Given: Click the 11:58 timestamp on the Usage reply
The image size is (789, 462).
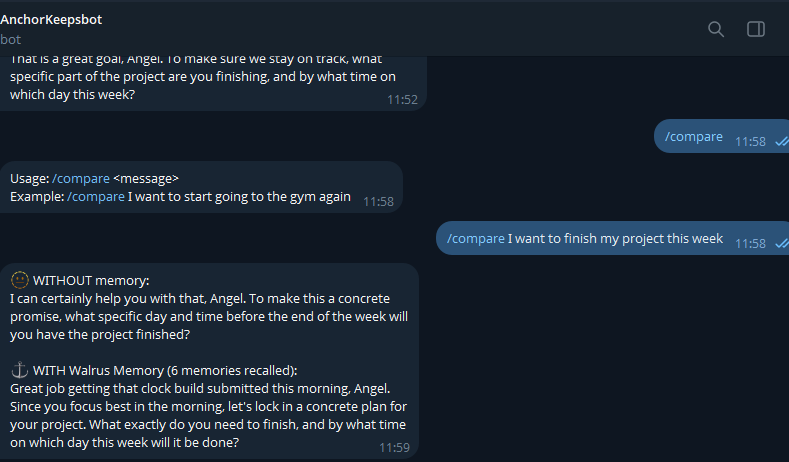Looking at the screenshot, I should [378, 202].
